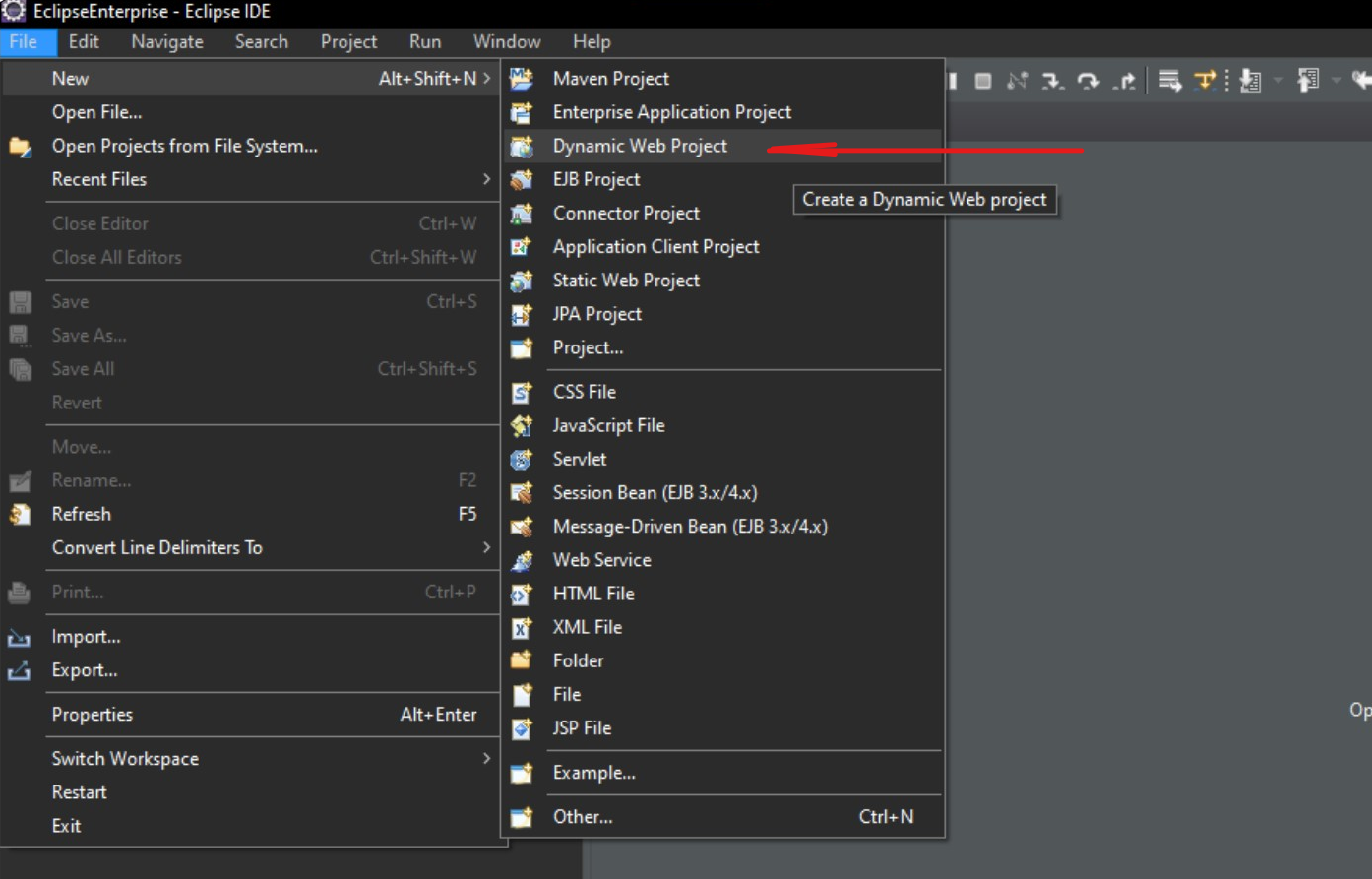This screenshot has height=879, width=1372.
Task: Open the Window menu in menu bar
Action: click(x=506, y=41)
